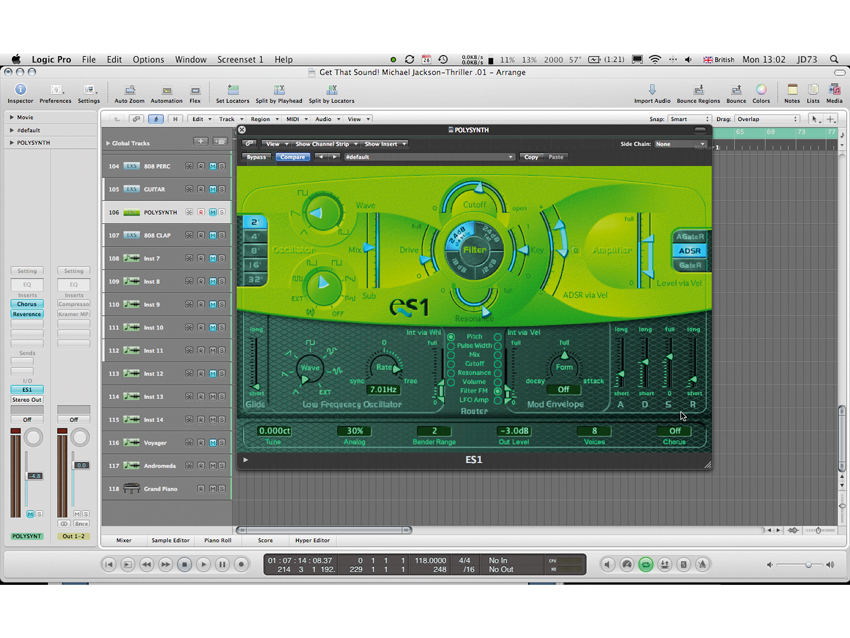This screenshot has height=638, width=850.
Task: Open the Notes panel icon
Action: [792, 90]
